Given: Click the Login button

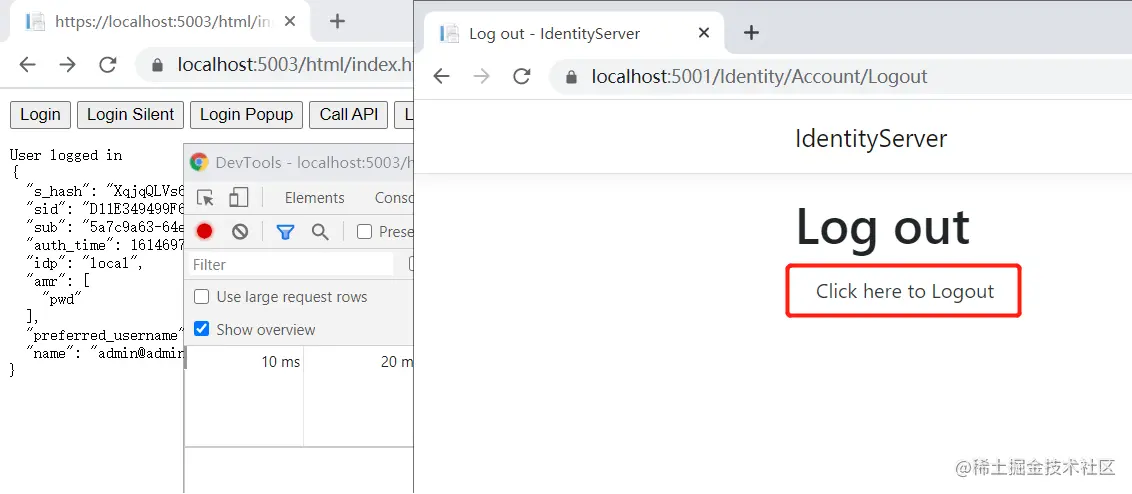Looking at the screenshot, I should [40, 115].
